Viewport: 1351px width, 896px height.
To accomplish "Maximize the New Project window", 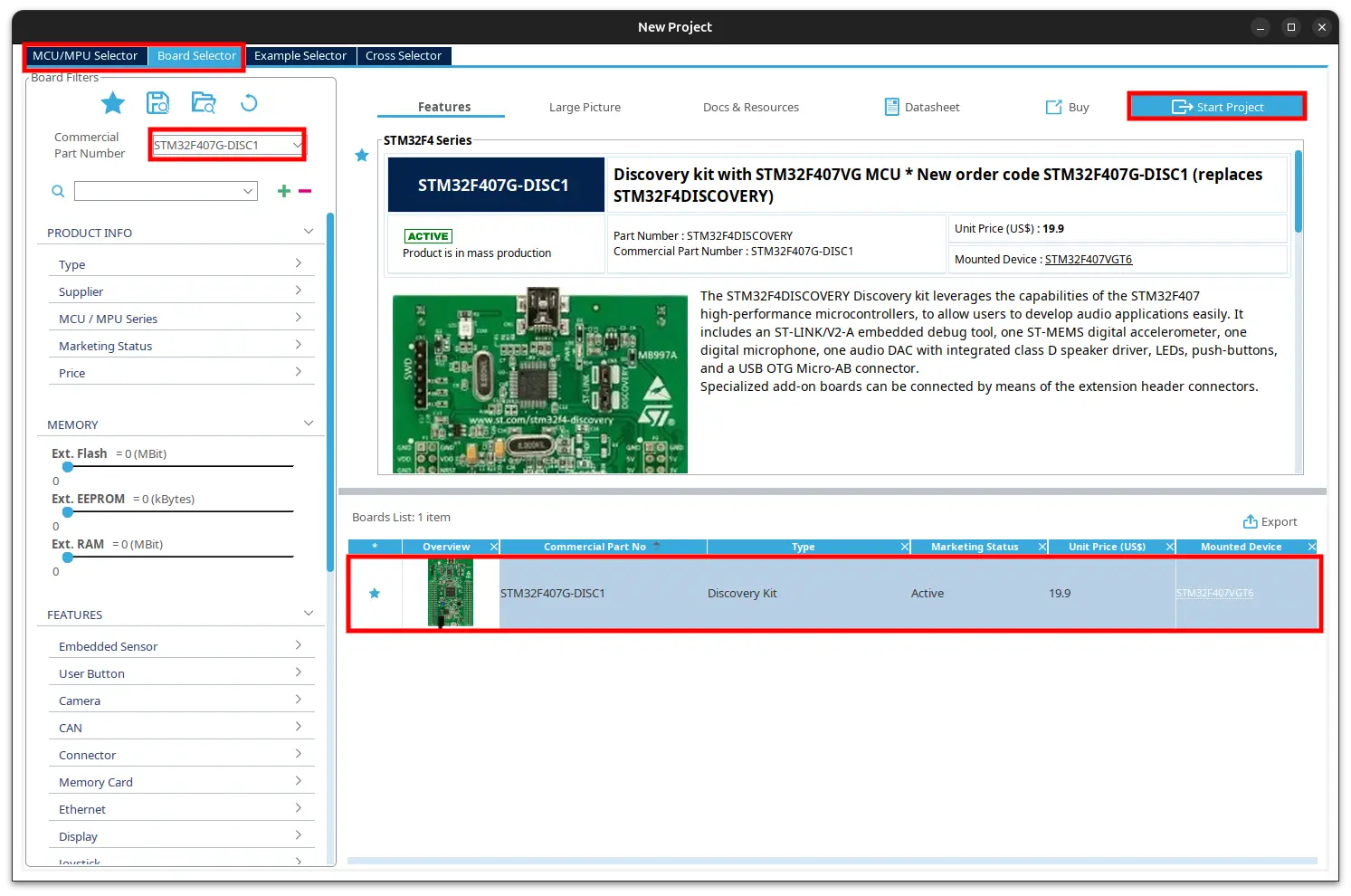I will [1291, 27].
